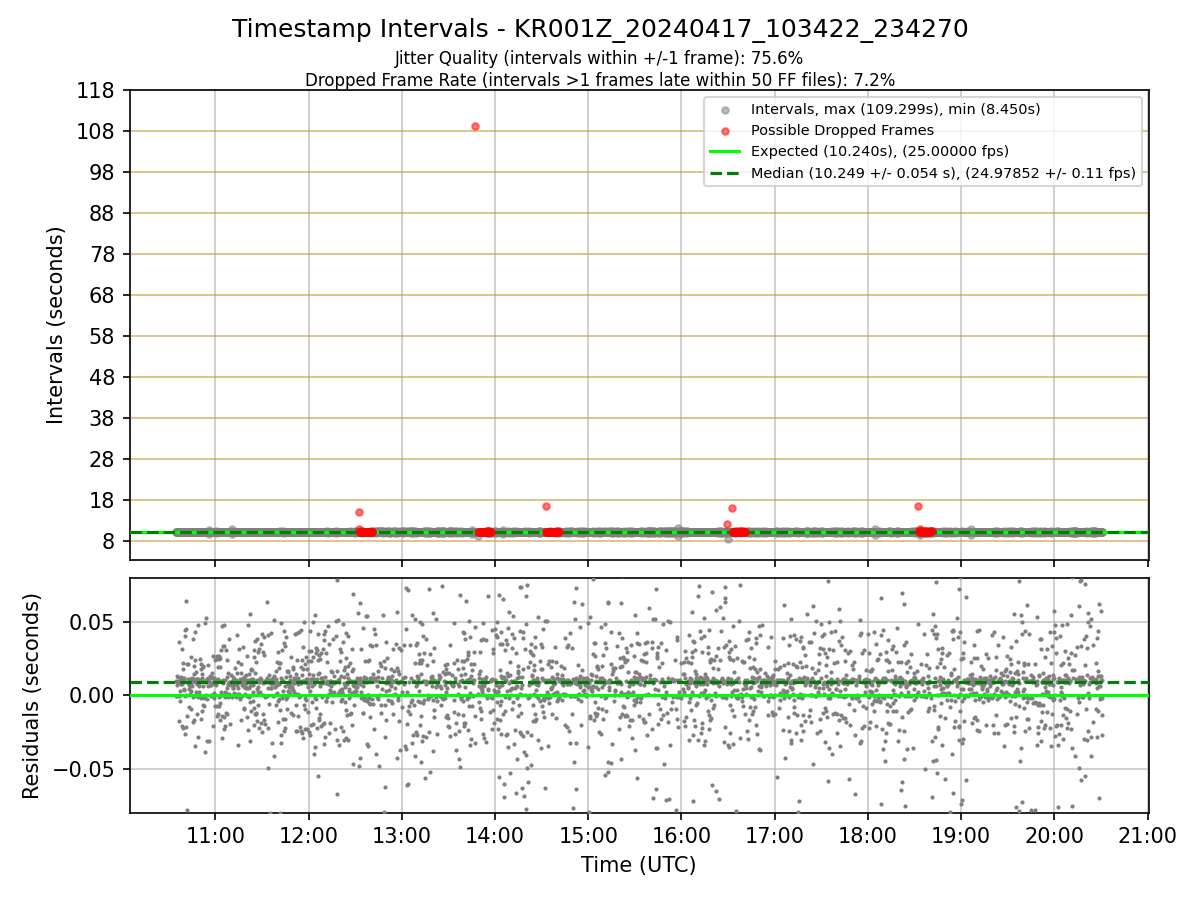Image resolution: width=1200 pixels, height=900 pixels.
Task: Click legend entry 'Expected (10.240s), (25.00000 fps)'
Action: (x=880, y=152)
